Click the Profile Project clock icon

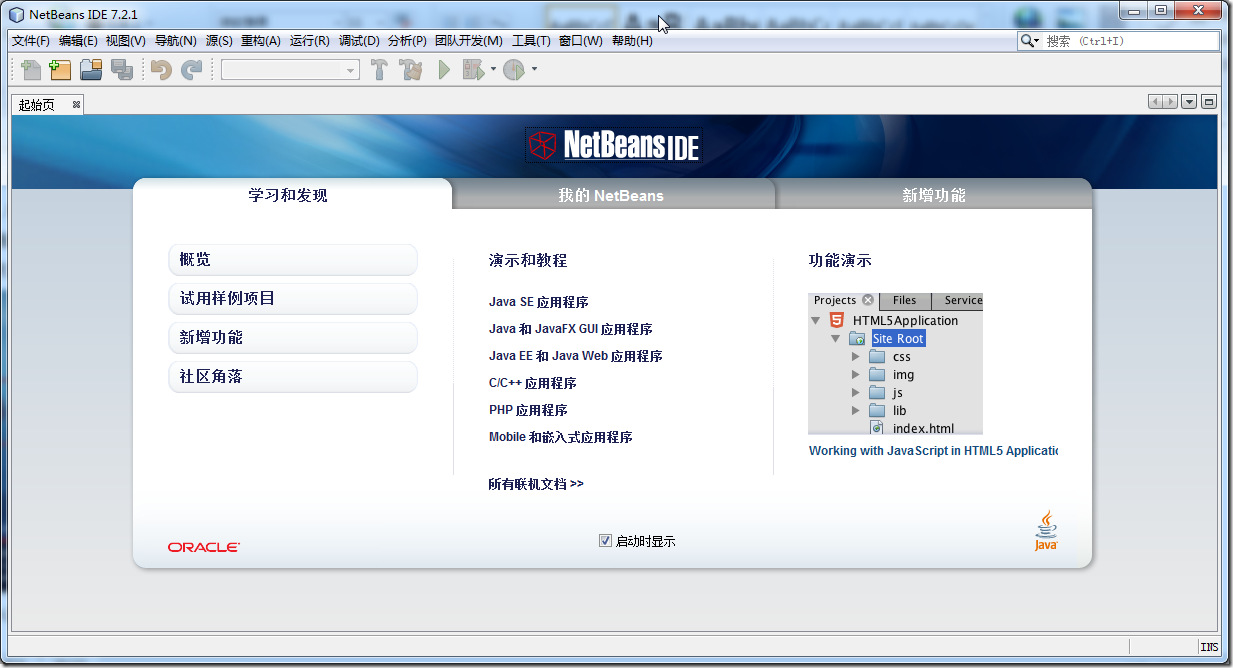[x=514, y=70]
